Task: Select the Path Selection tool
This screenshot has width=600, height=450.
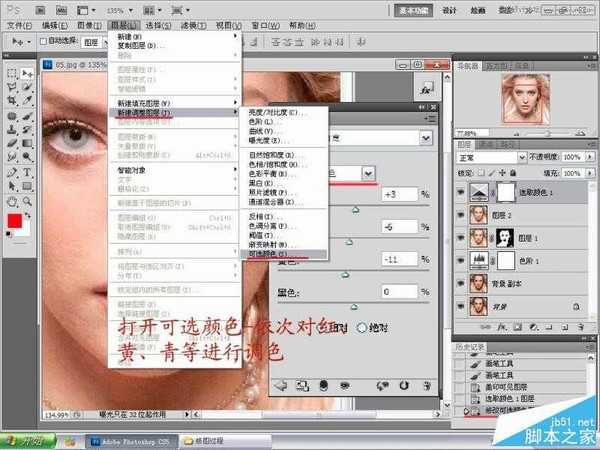Action: click(x=12, y=186)
